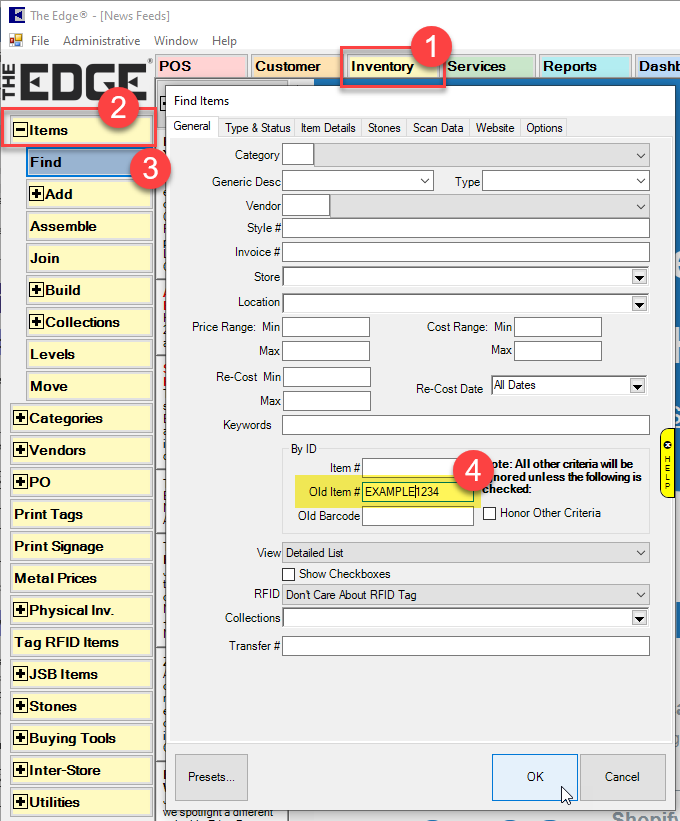This screenshot has width=680, height=821.
Task: Expand the Add plus icon
Action: pyautogui.click(x=37, y=194)
